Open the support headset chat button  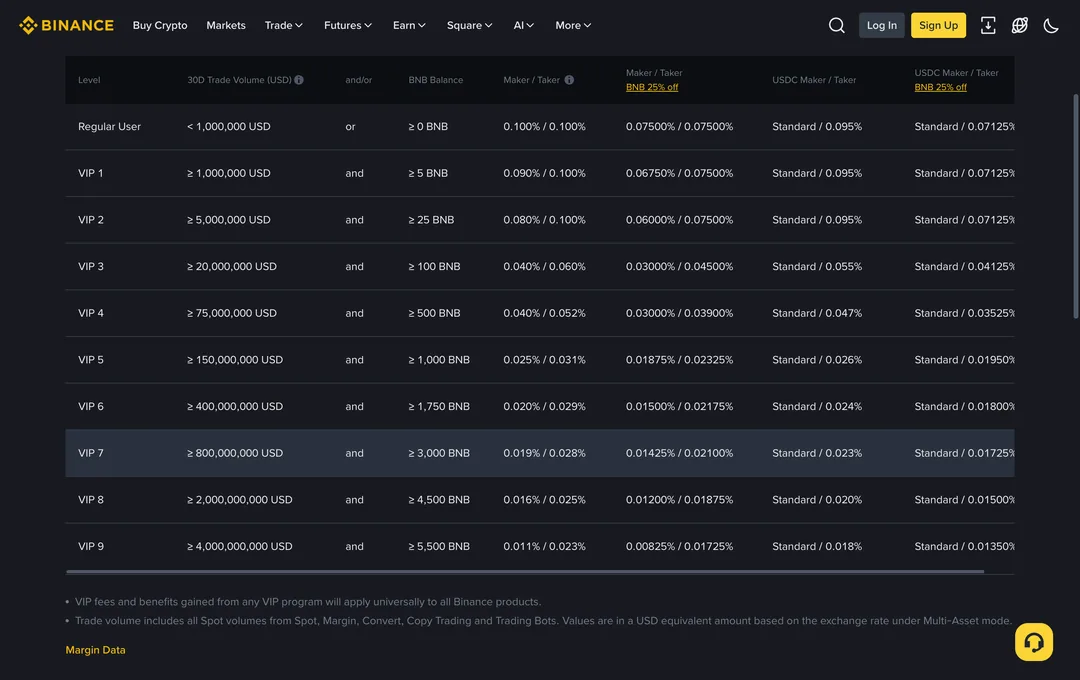(x=1033, y=642)
